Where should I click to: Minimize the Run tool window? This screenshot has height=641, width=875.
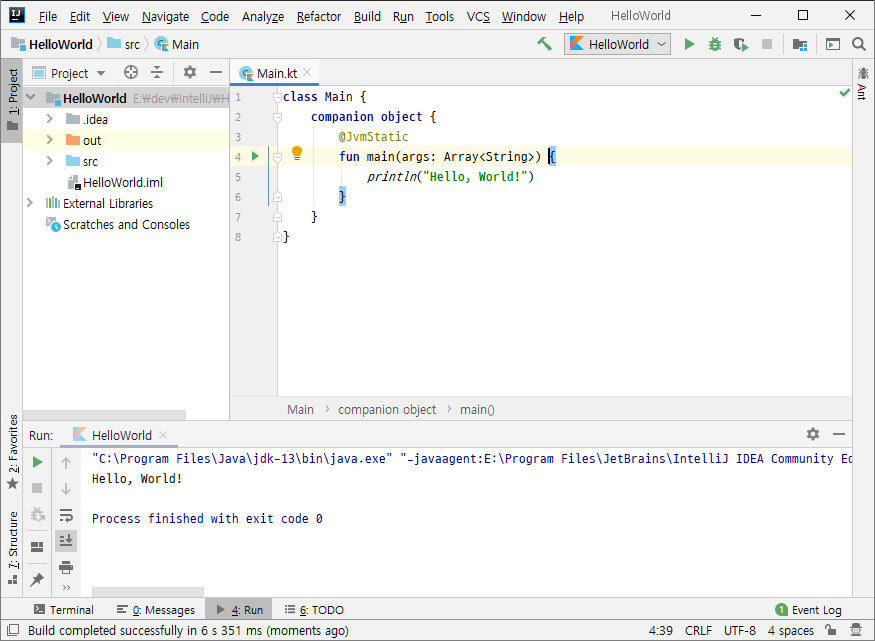839,434
